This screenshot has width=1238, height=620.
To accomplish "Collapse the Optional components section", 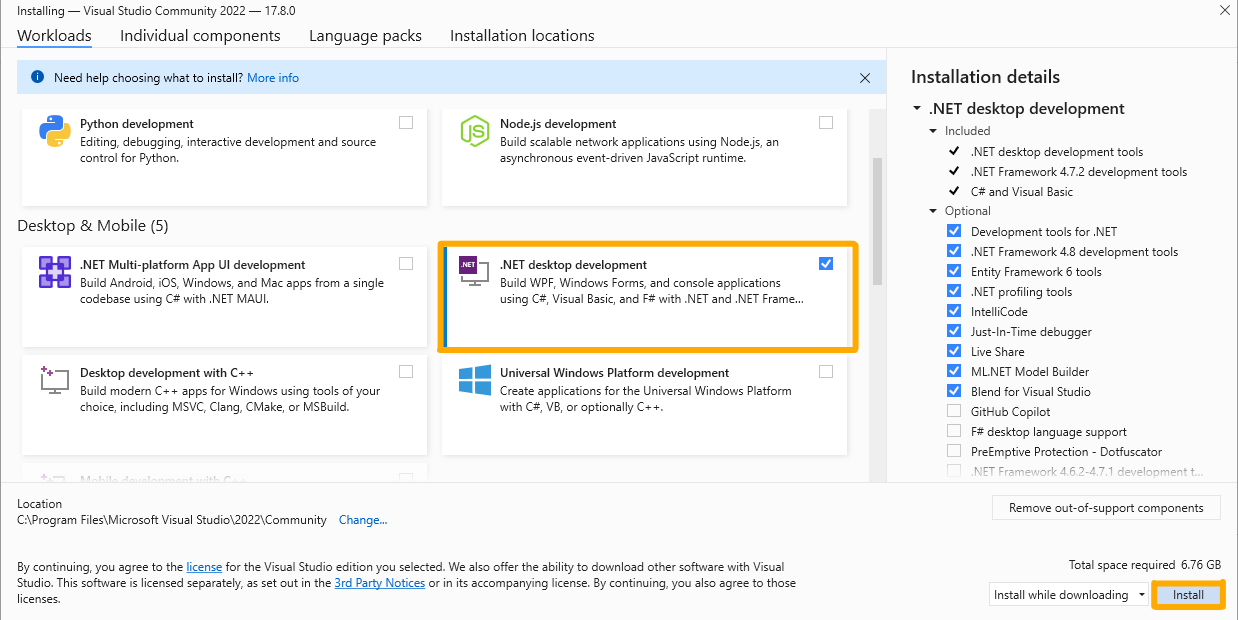I will pyautogui.click(x=934, y=211).
